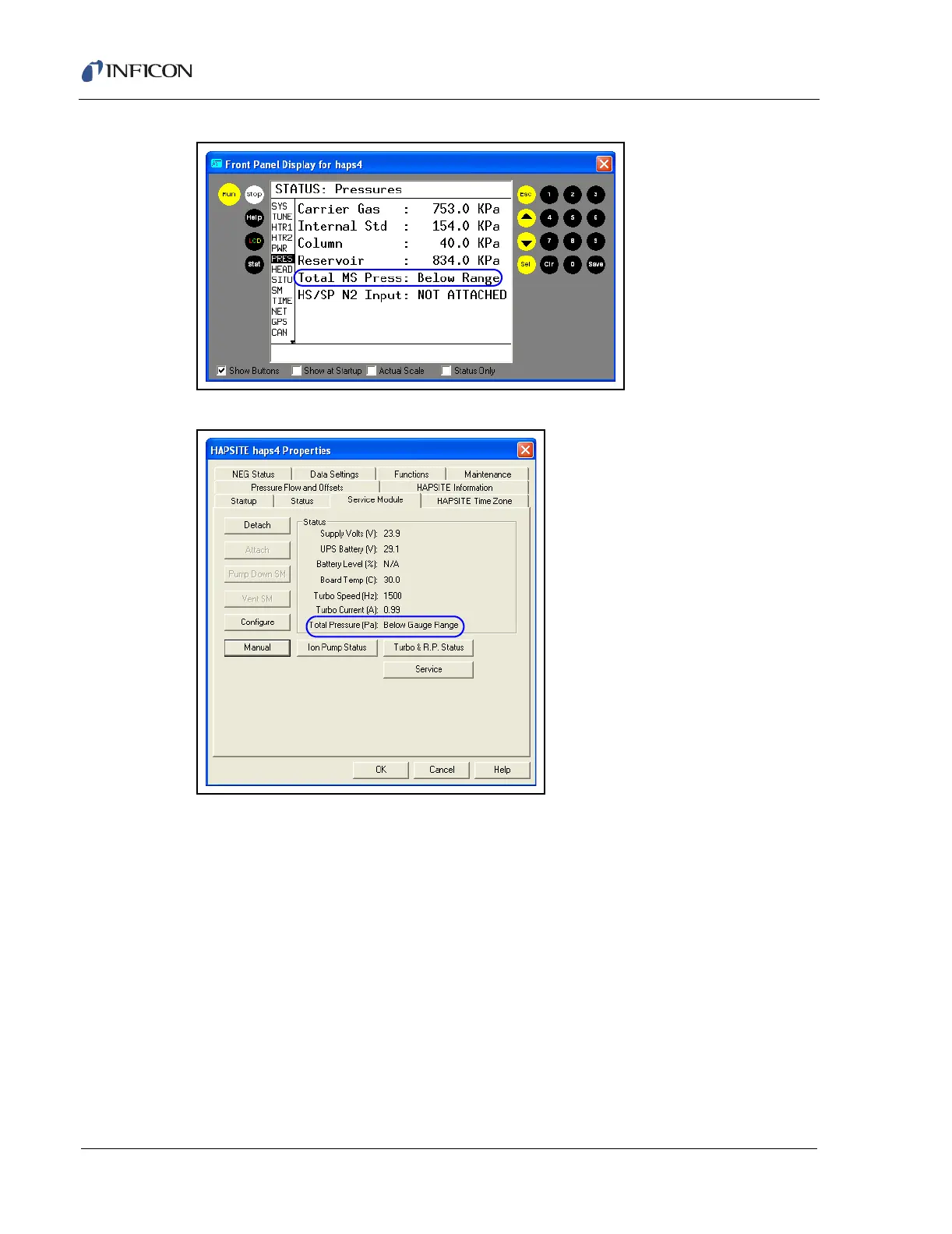Open the Functions tab
This screenshot has height=1234, width=952.
tap(411, 474)
